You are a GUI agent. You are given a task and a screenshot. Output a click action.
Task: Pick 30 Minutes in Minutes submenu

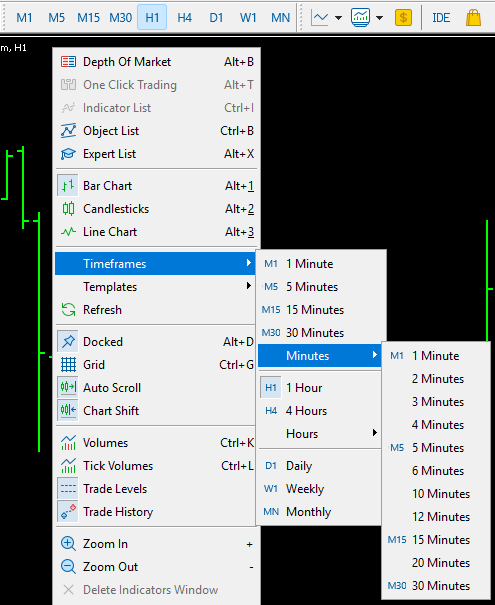click(x=436, y=586)
